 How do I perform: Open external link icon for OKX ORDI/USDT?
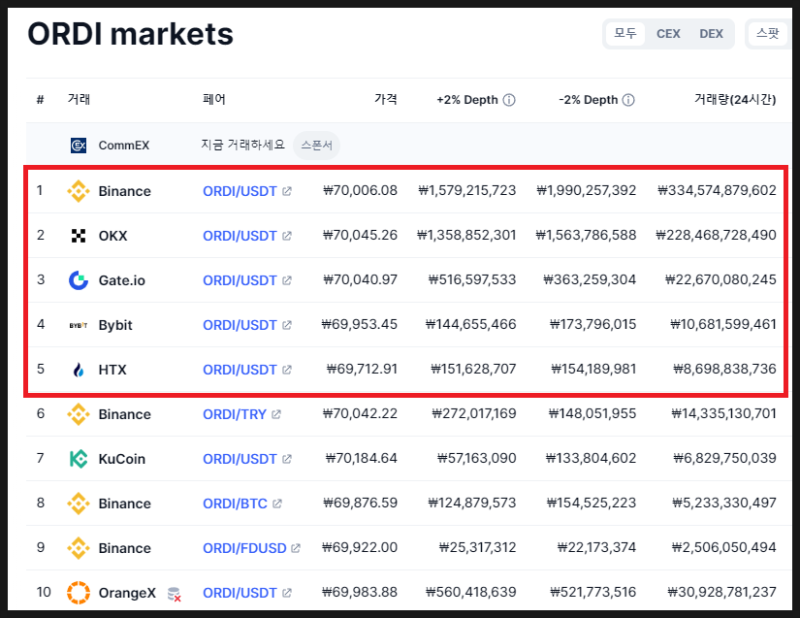(x=287, y=236)
